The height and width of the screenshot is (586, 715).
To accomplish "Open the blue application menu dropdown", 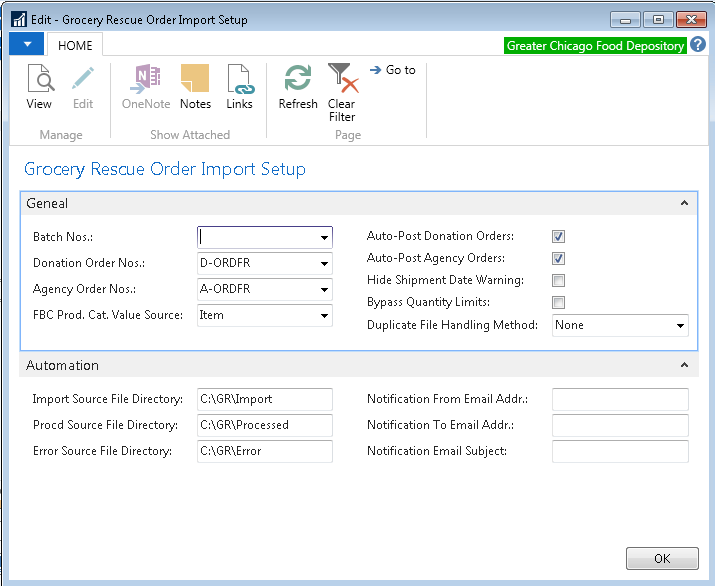I will [26, 45].
